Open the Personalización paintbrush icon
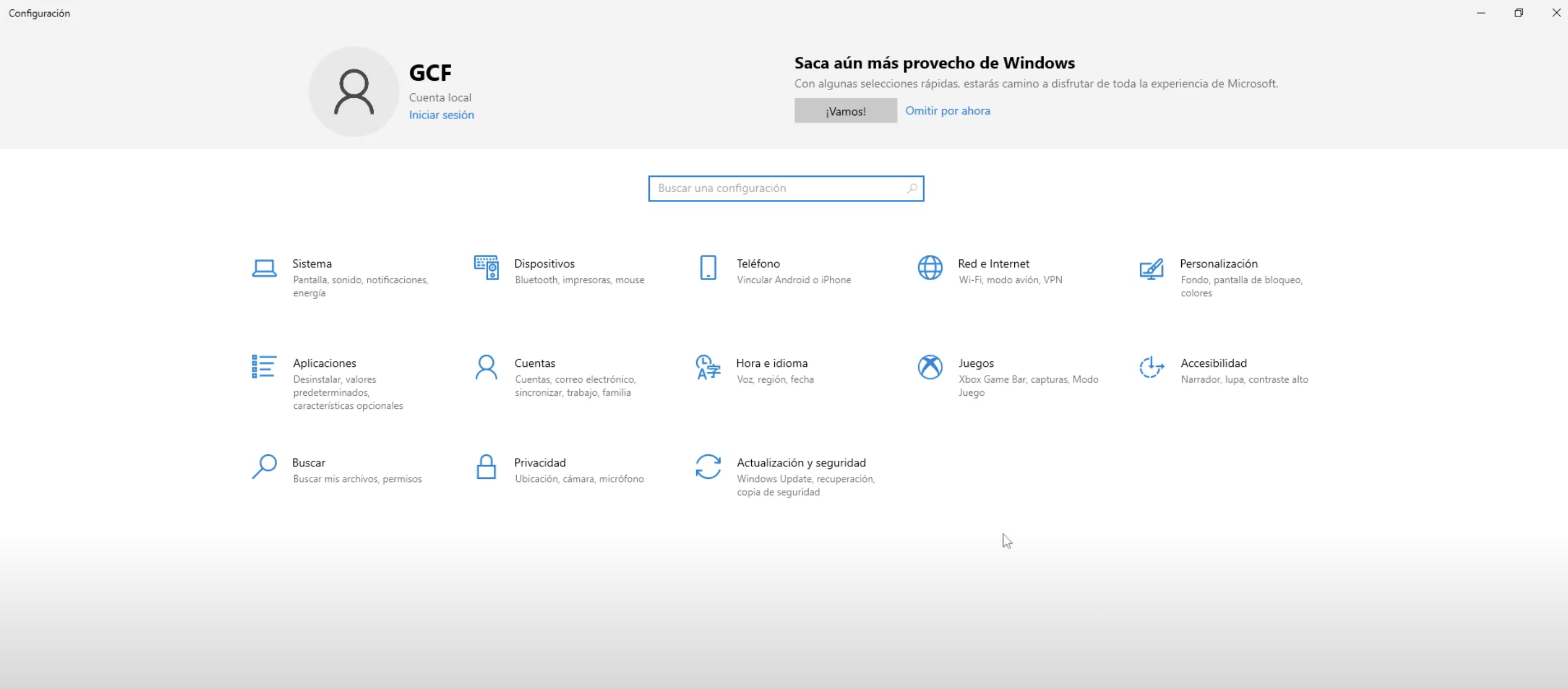 point(1152,268)
